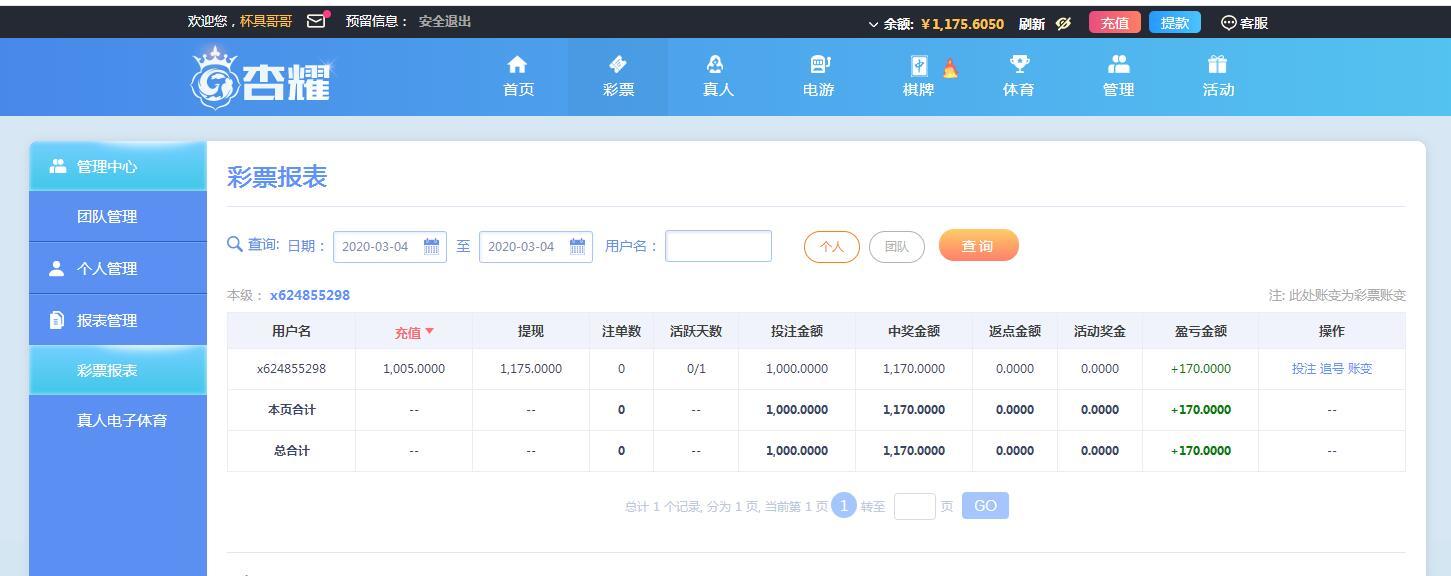Open start date calendar picker
Viewport: 1451px width, 576px height.
(x=432, y=246)
